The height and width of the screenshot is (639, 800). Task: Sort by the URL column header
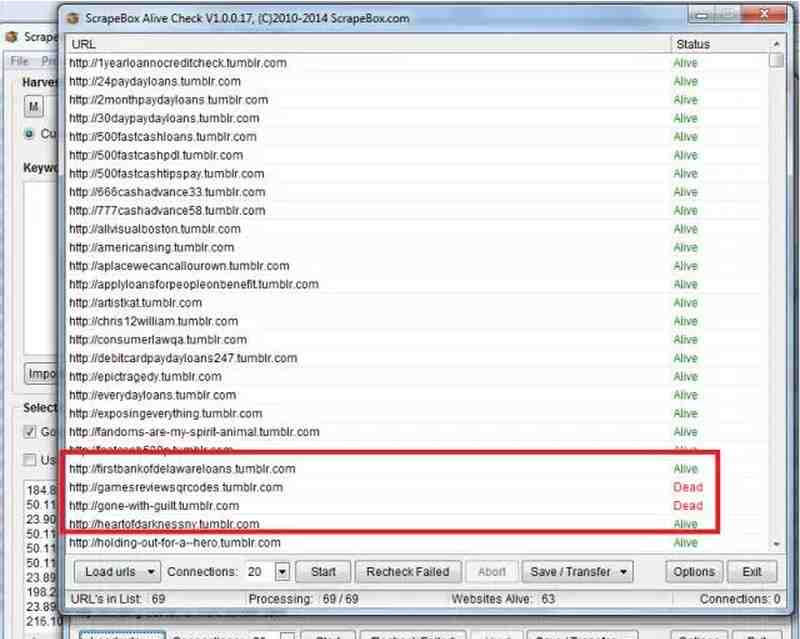(368, 44)
